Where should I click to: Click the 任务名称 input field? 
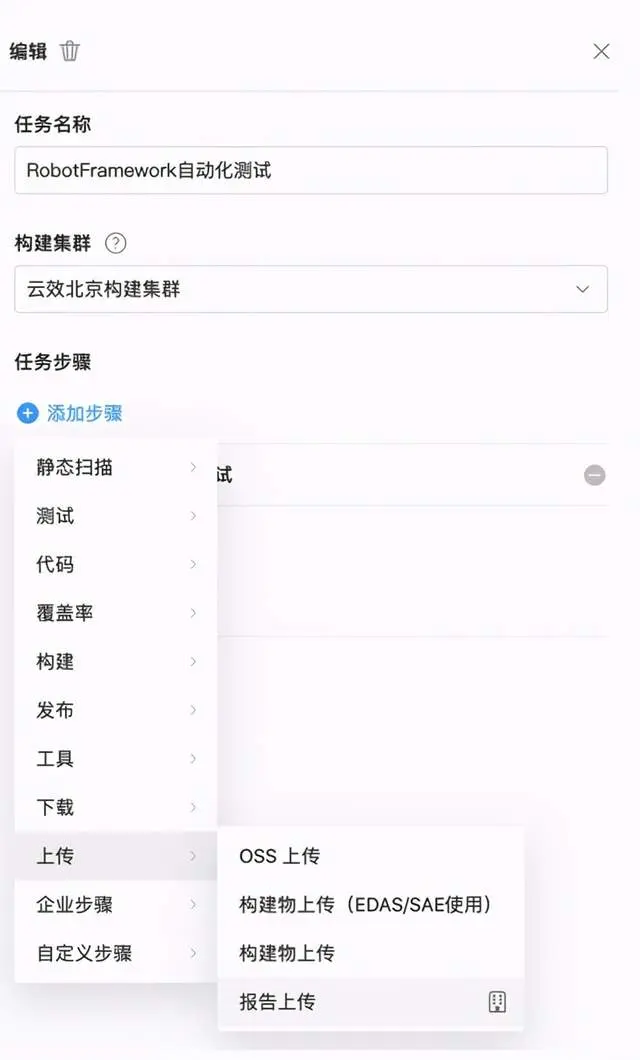point(311,170)
